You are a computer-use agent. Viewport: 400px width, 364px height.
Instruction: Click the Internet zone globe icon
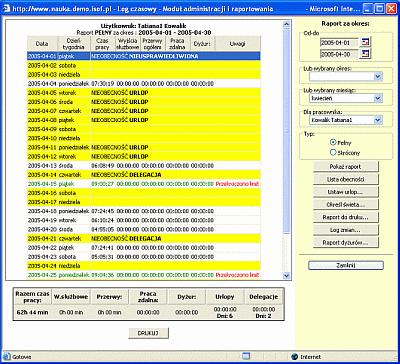click(x=294, y=357)
